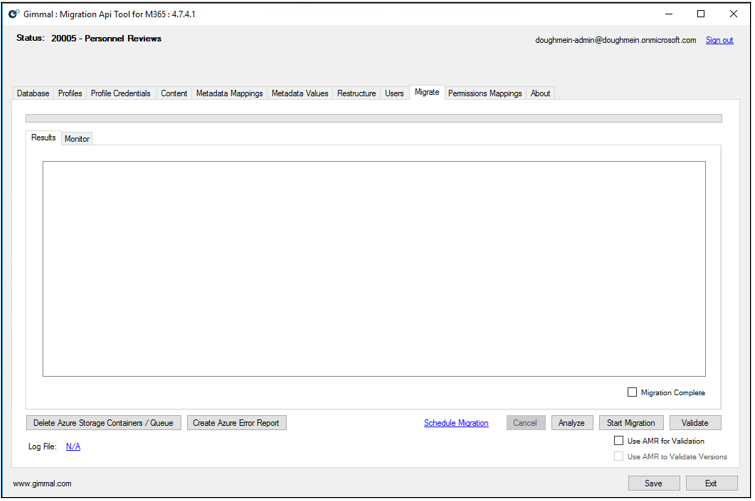This screenshot has height=501, width=755.
Task: Run the Validate button
Action: tap(695, 423)
